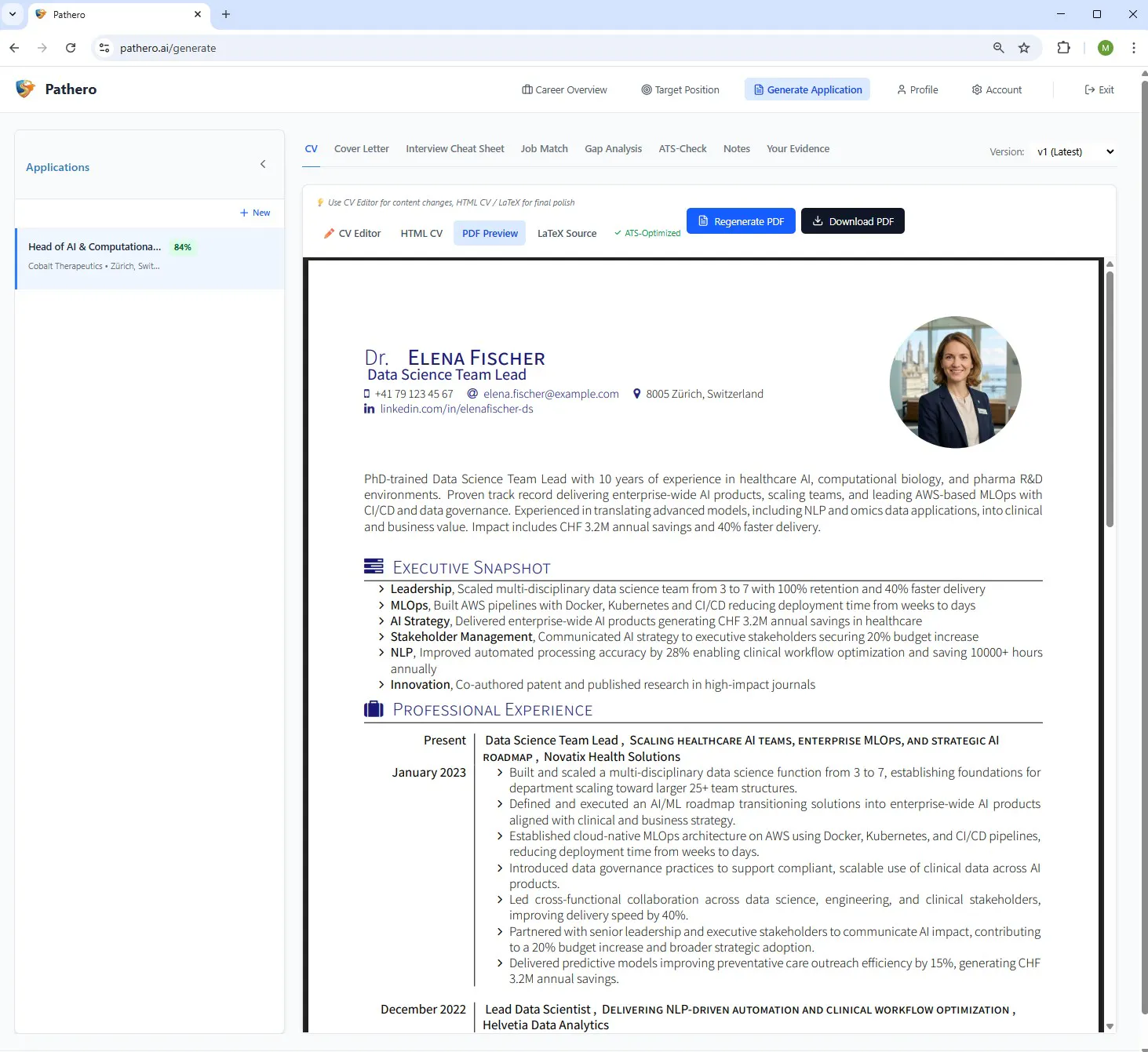Click the location pin icon in CV
The height and width of the screenshot is (1052, 1148).
[x=637, y=394]
